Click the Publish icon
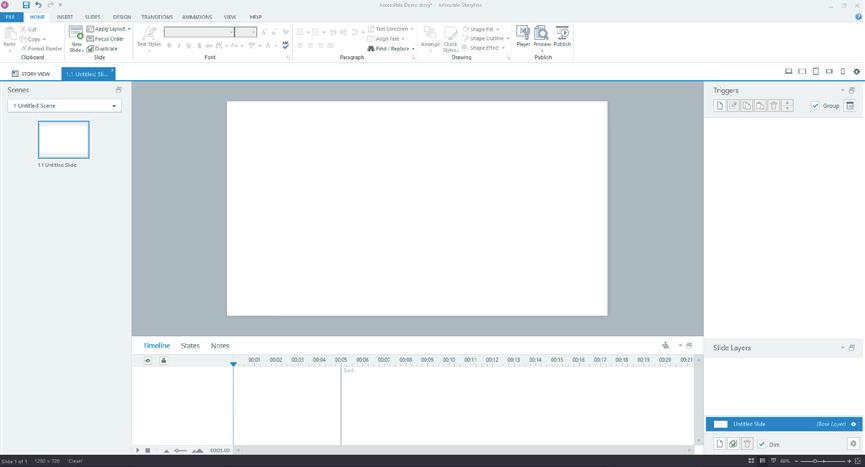The width and height of the screenshot is (865, 467). coord(562,33)
